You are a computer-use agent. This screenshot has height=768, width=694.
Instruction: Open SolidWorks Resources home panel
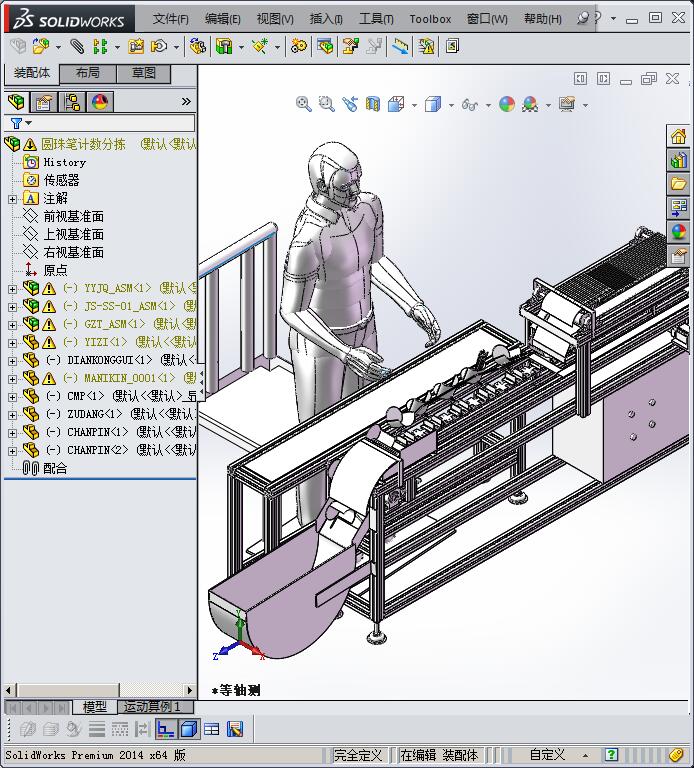point(678,136)
